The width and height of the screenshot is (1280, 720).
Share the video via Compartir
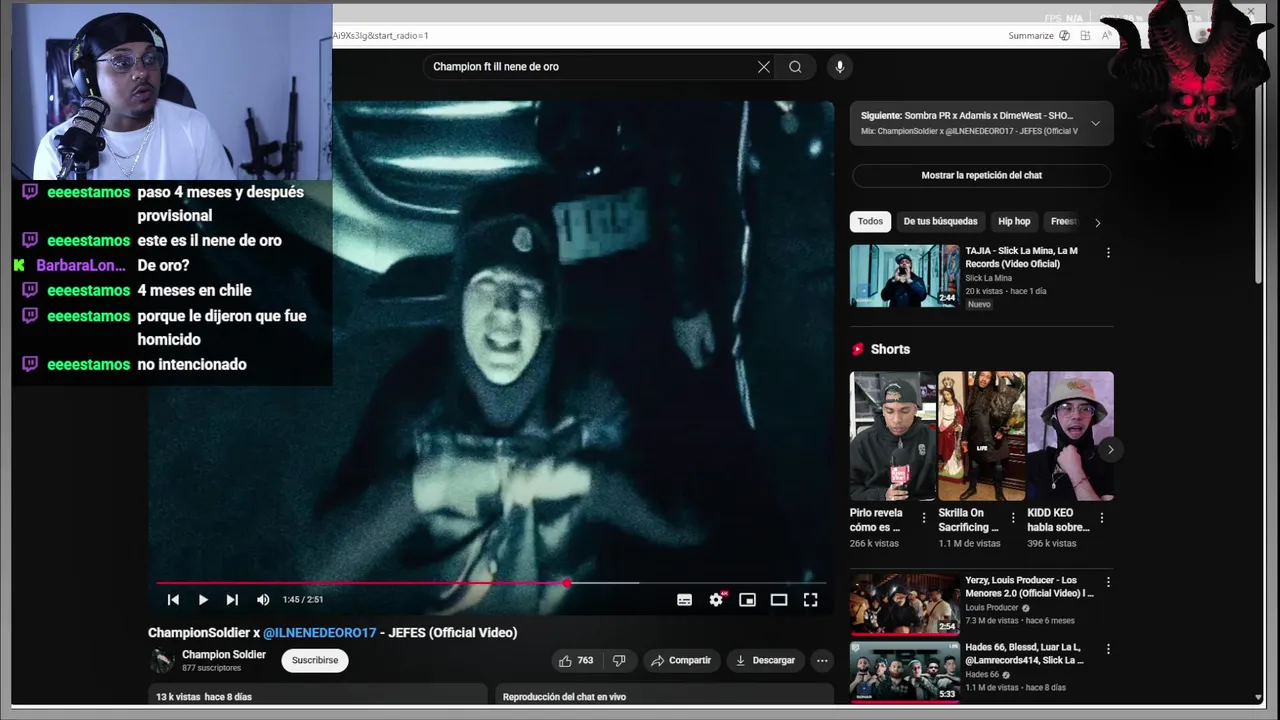click(x=681, y=660)
